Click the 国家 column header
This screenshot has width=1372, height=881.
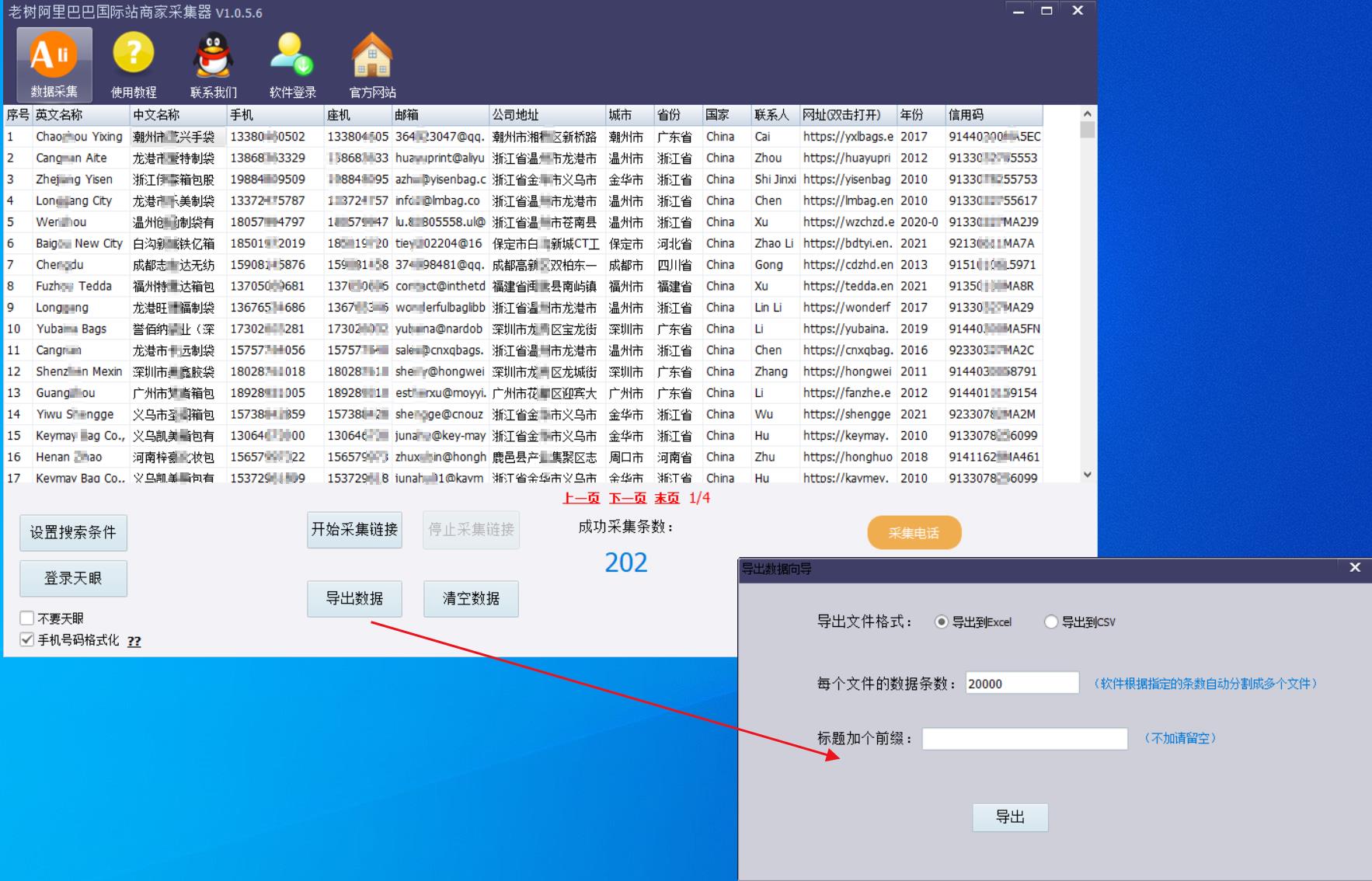pyautogui.click(x=726, y=115)
